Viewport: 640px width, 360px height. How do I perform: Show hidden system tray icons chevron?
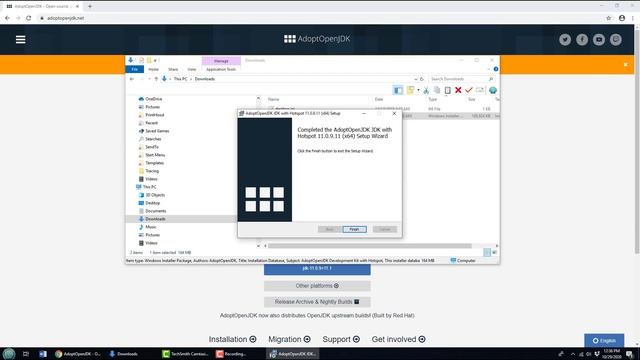pyautogui.click(x=573, y=354)
